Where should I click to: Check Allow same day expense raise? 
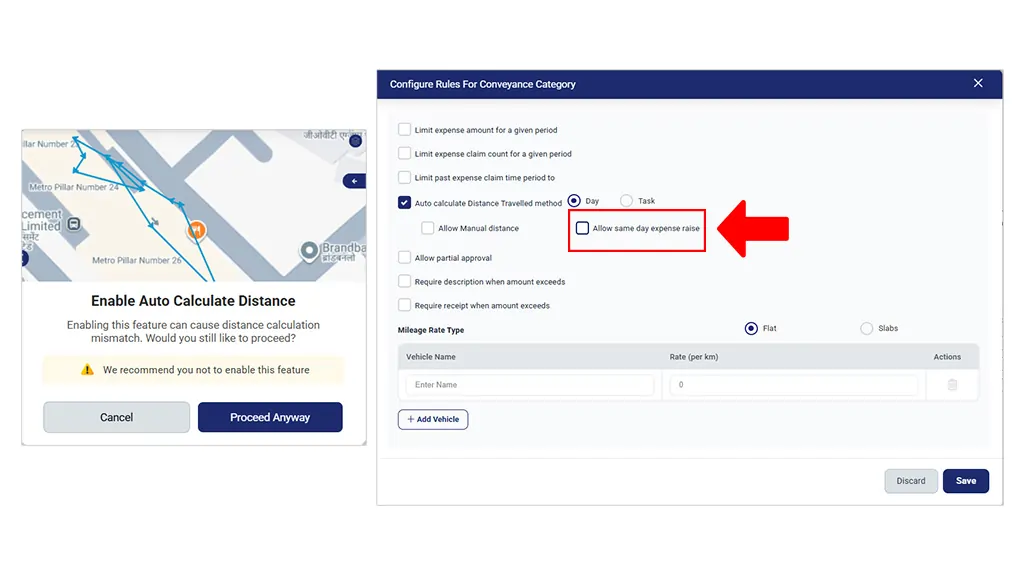[582, 228]
